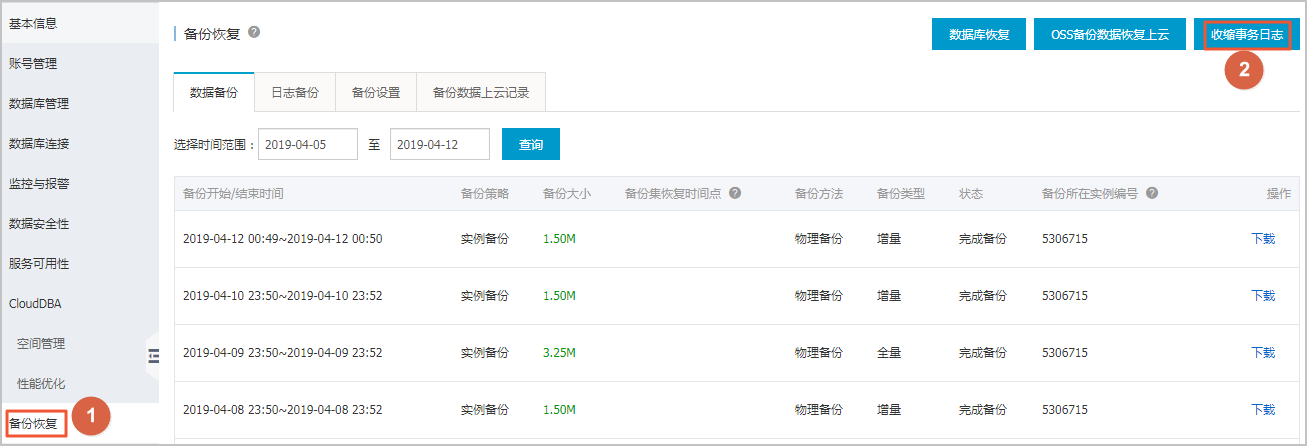Open the 备份数据上云记录 tab

481,92
